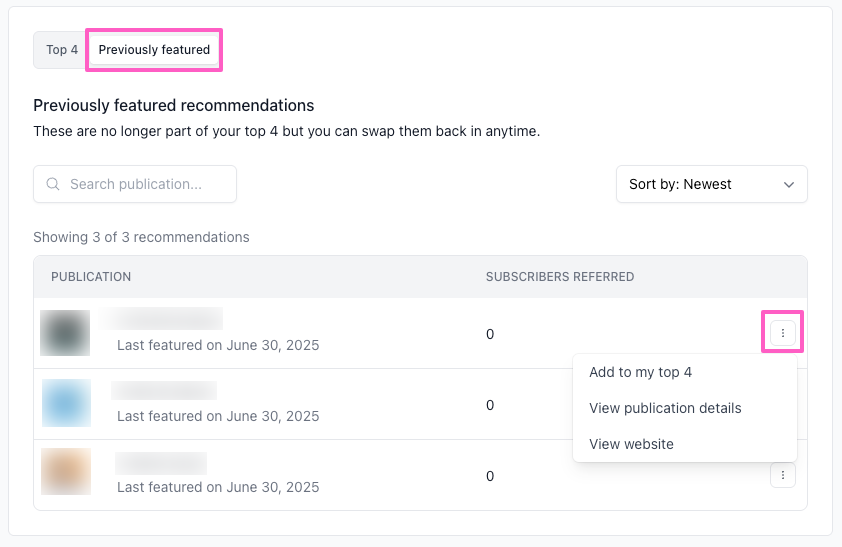Image resolution: width=842 pixels, height=547 pixels.
Task: Click the Showing 3 of 3 recommendations text
Action: coord(141,237)
